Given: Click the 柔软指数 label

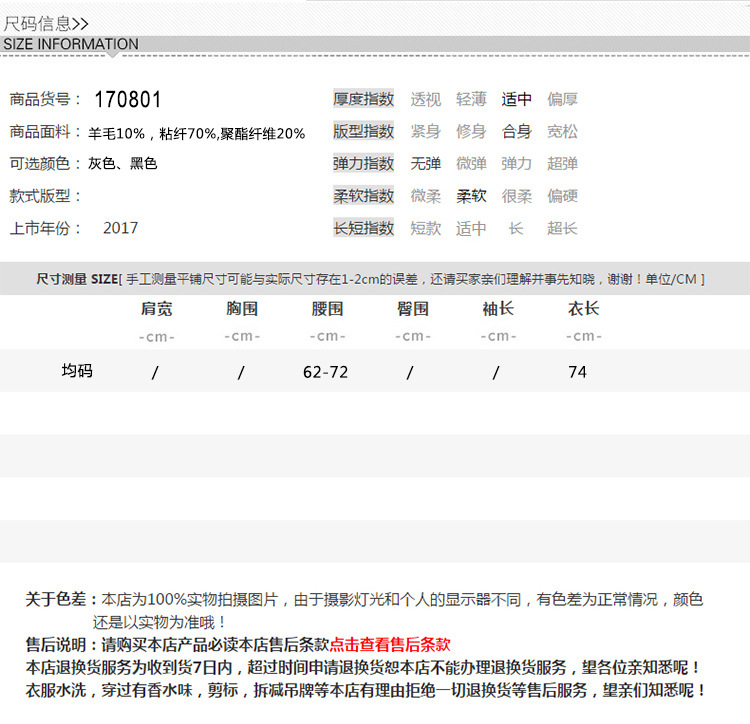Looking at the screenshot, I should click(x=364, y=196).
